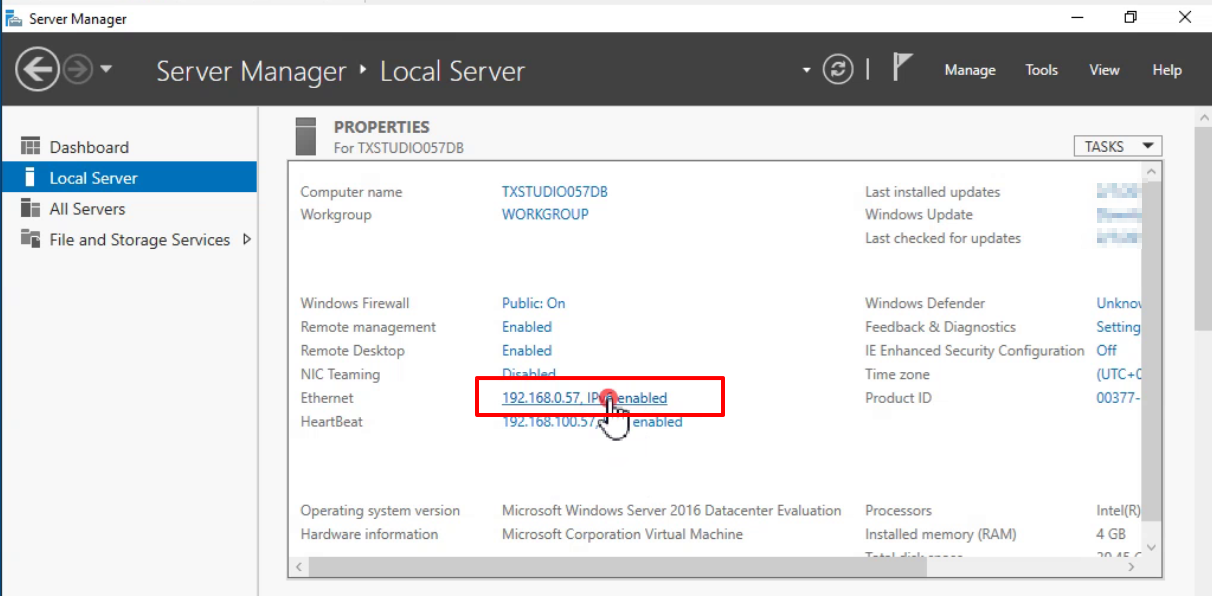Open File and Storage Services
The width and height of the screenshot is (1212, 596).
click(x=129, y=240)
